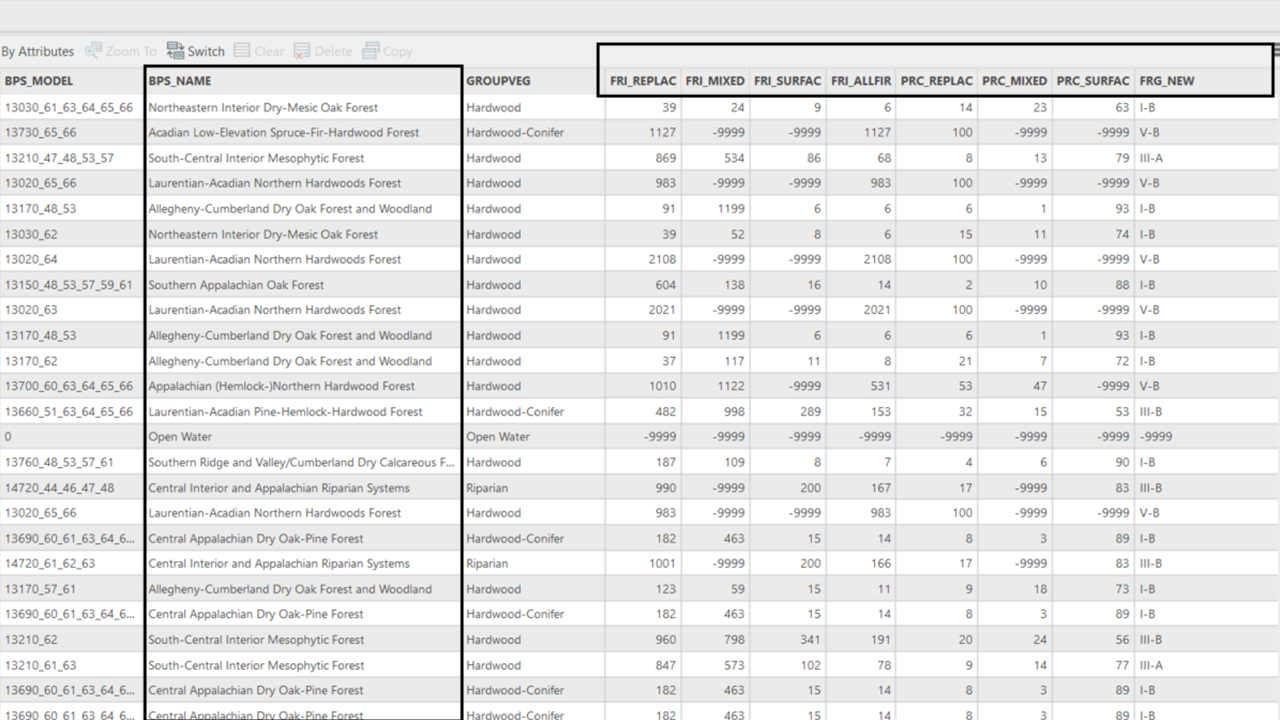Sort the PRC_MIXED column header
The width and height of the screenshot is (1280, 720).
pyautogui.click(x=1016, y=80)
